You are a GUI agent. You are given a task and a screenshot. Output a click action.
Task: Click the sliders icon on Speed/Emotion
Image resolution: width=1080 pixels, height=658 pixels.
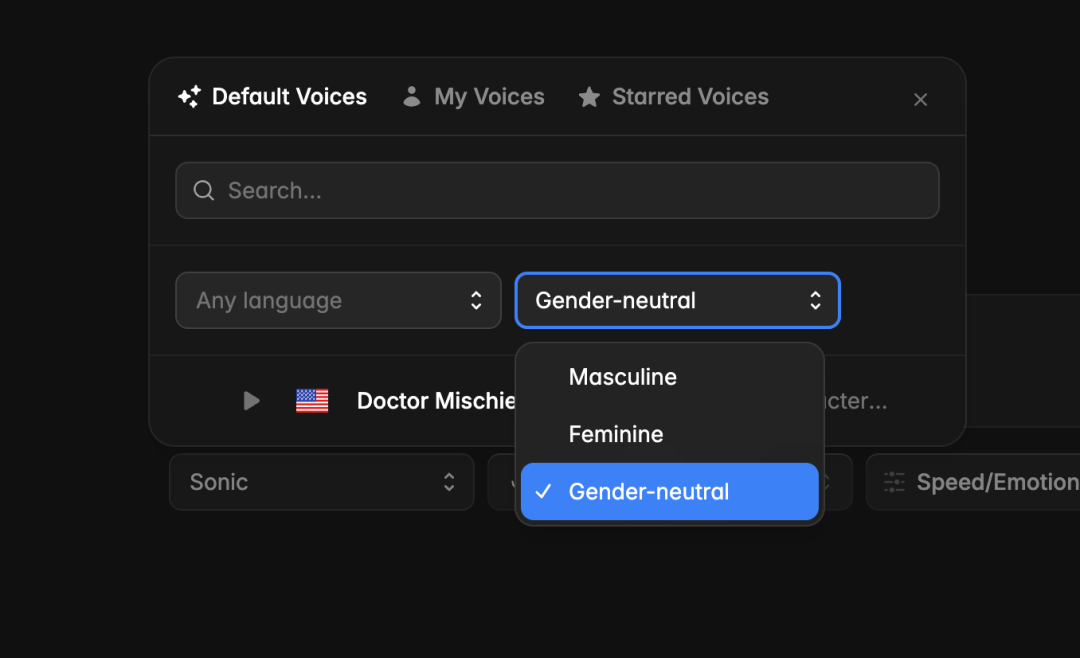[x=894, y=482]
